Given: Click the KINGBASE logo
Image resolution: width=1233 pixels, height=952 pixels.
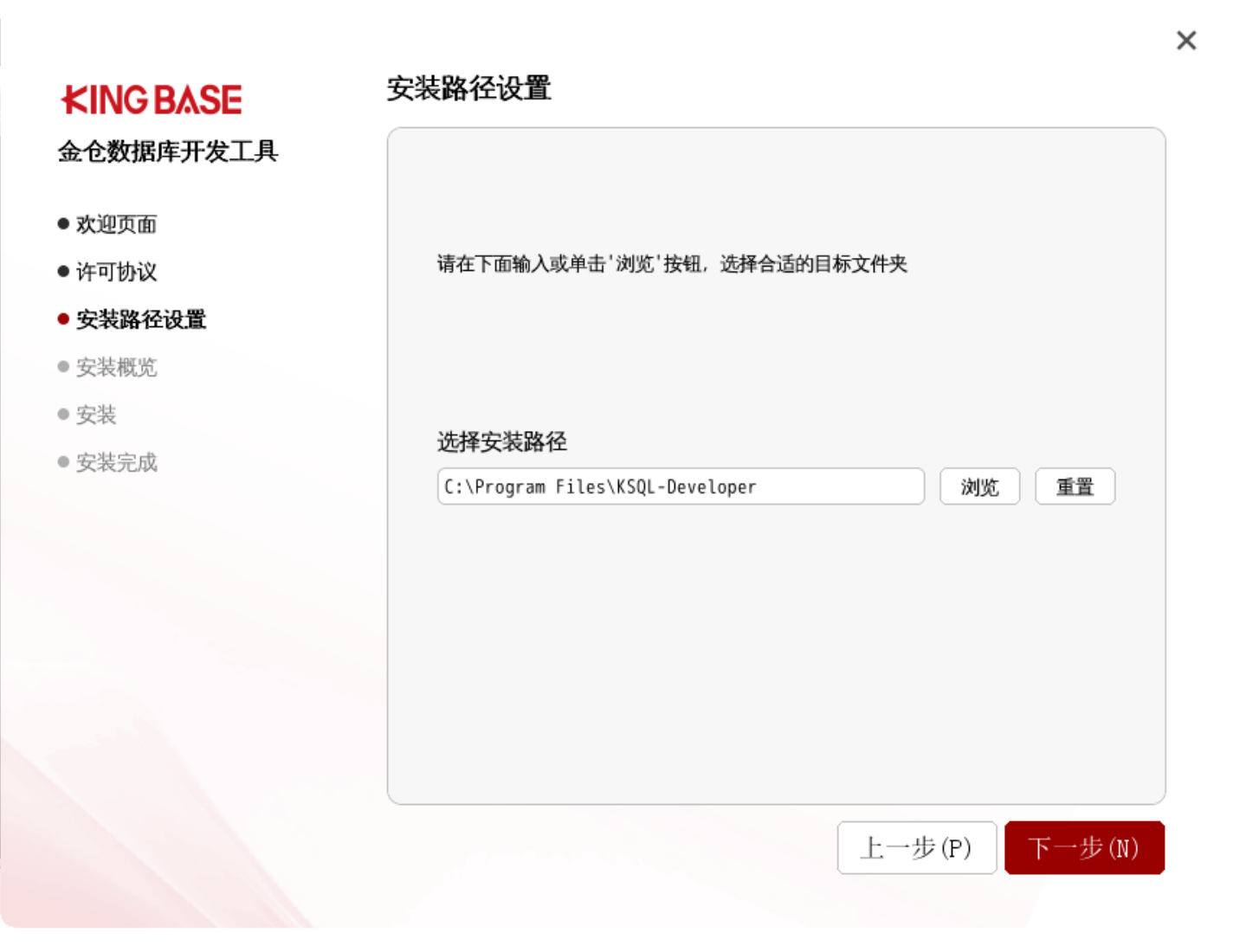Looking at the screenshot, I should 152,100.
